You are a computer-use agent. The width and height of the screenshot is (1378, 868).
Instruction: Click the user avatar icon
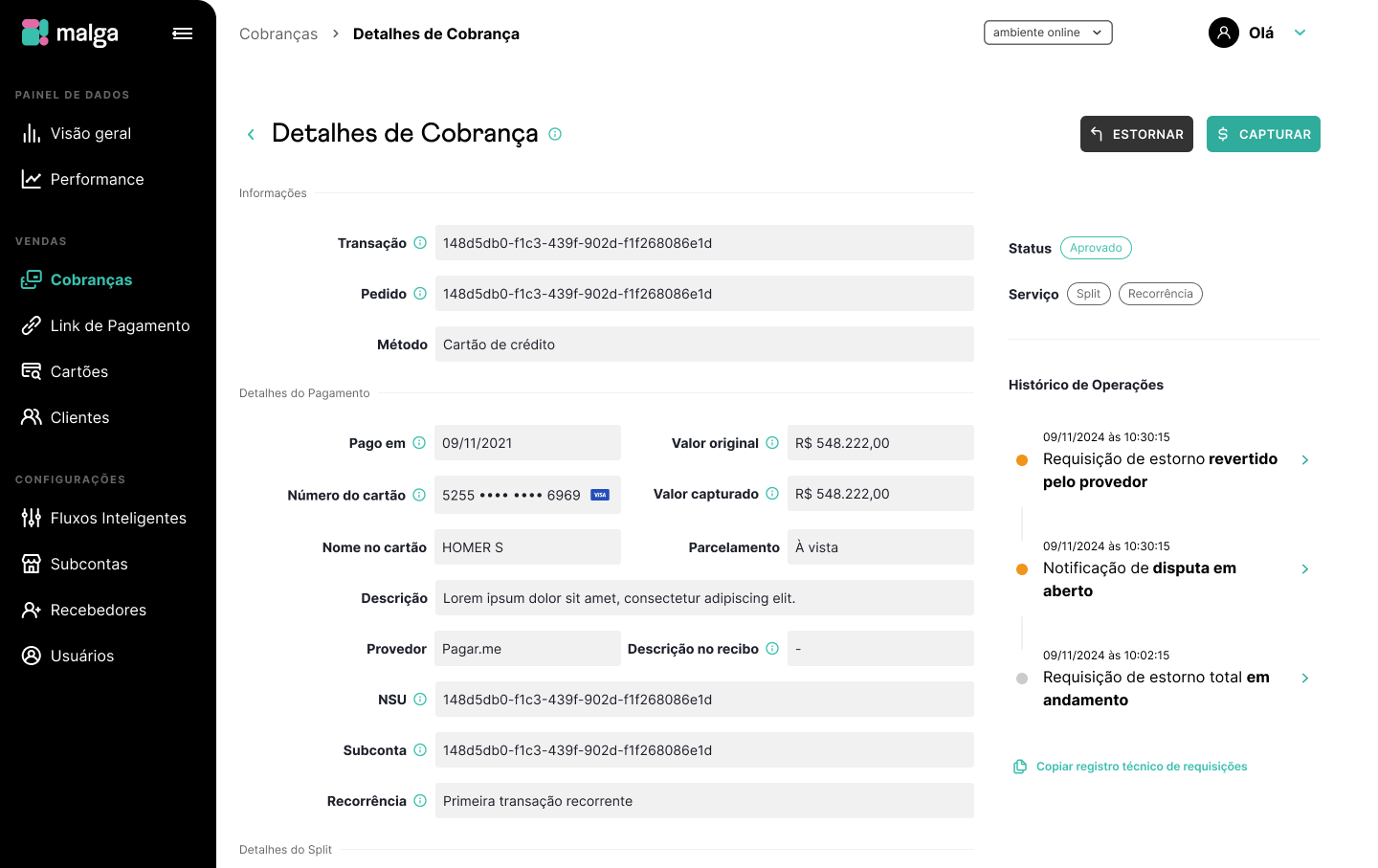(1224, 33)
